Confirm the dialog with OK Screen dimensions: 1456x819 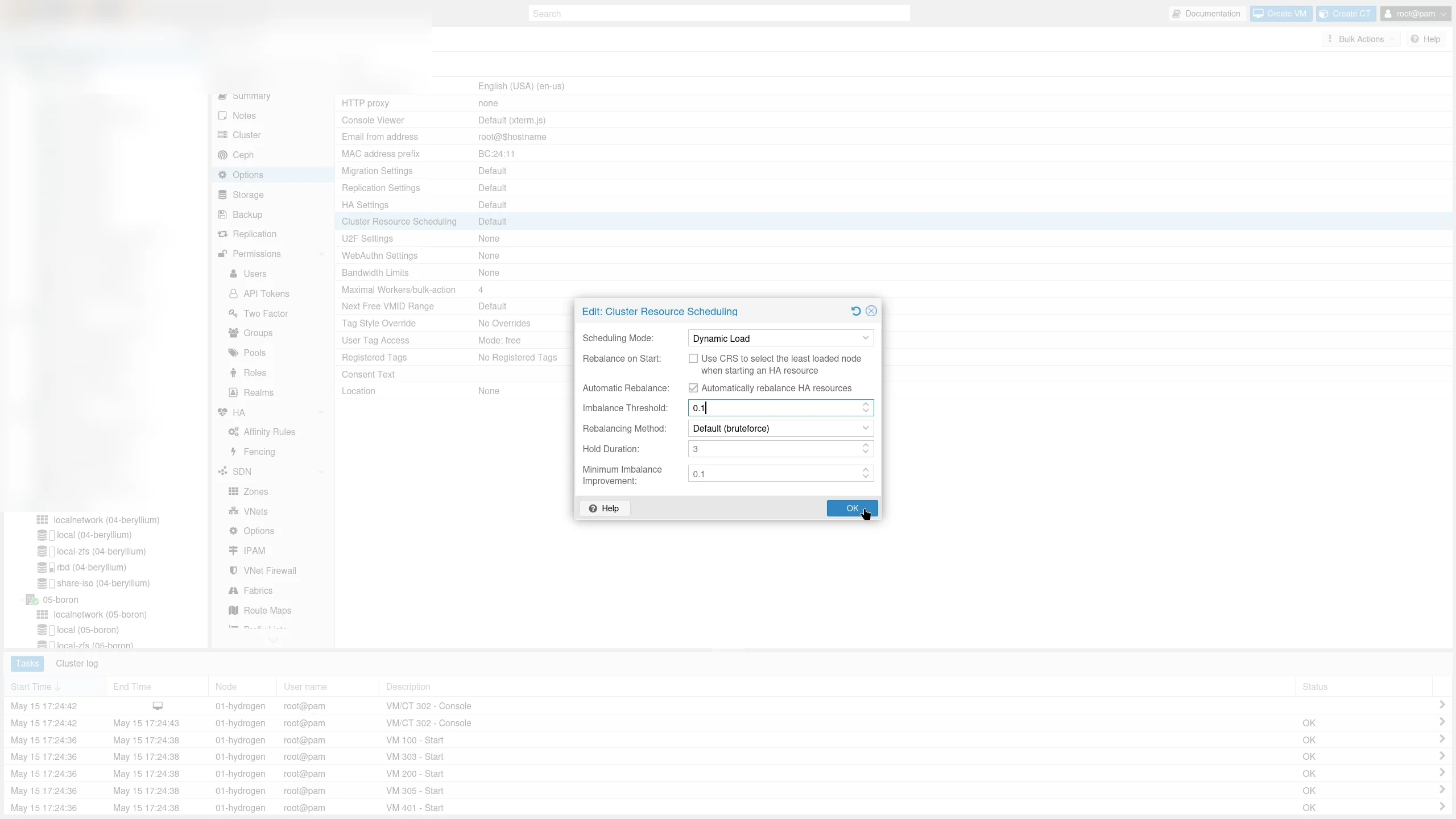852,508
